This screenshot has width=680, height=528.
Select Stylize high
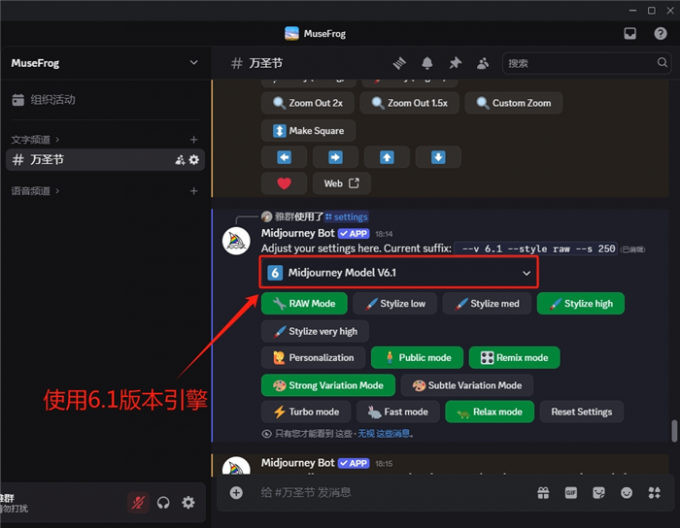tap(581, 303)
